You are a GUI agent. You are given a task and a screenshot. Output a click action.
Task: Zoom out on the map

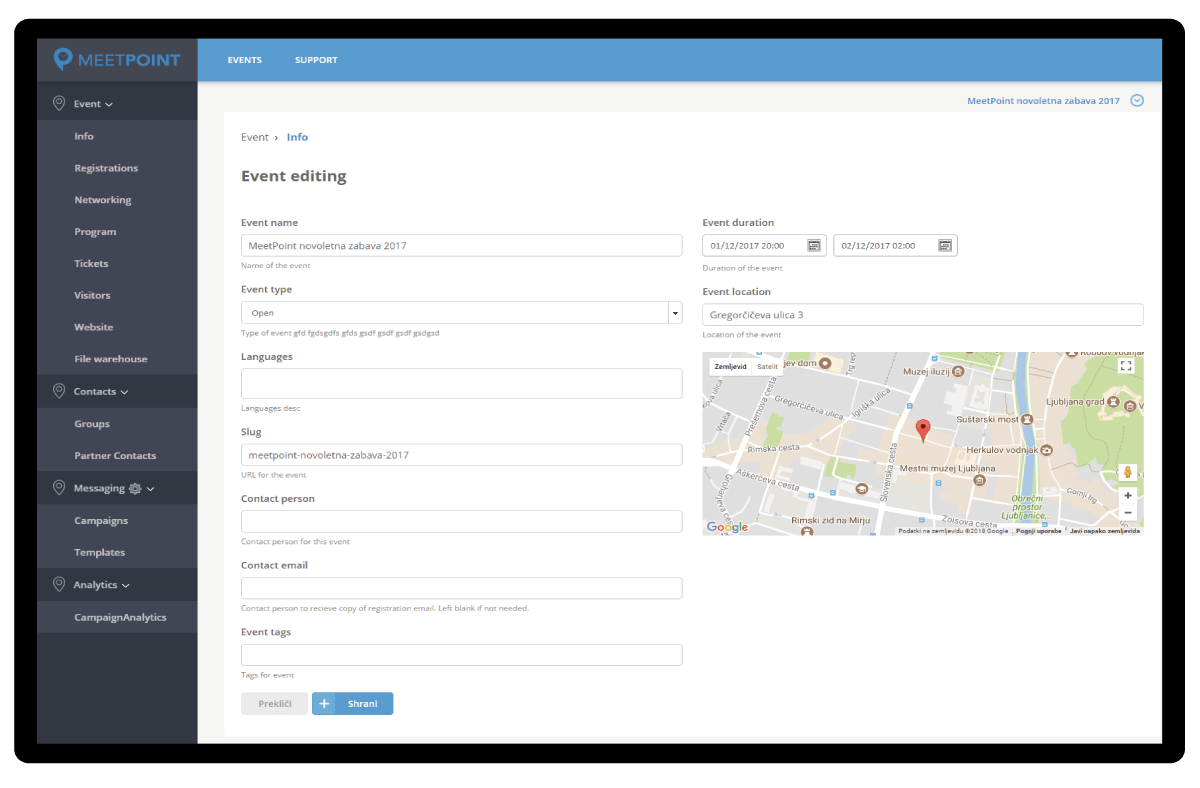[x=1128, y=512]
